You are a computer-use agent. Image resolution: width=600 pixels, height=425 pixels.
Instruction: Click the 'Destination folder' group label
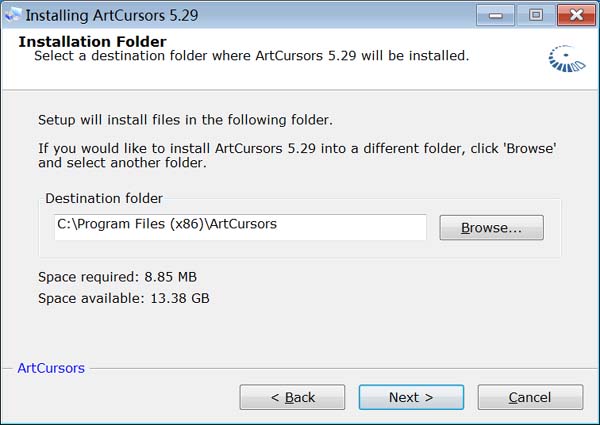(x=104, y=198)
